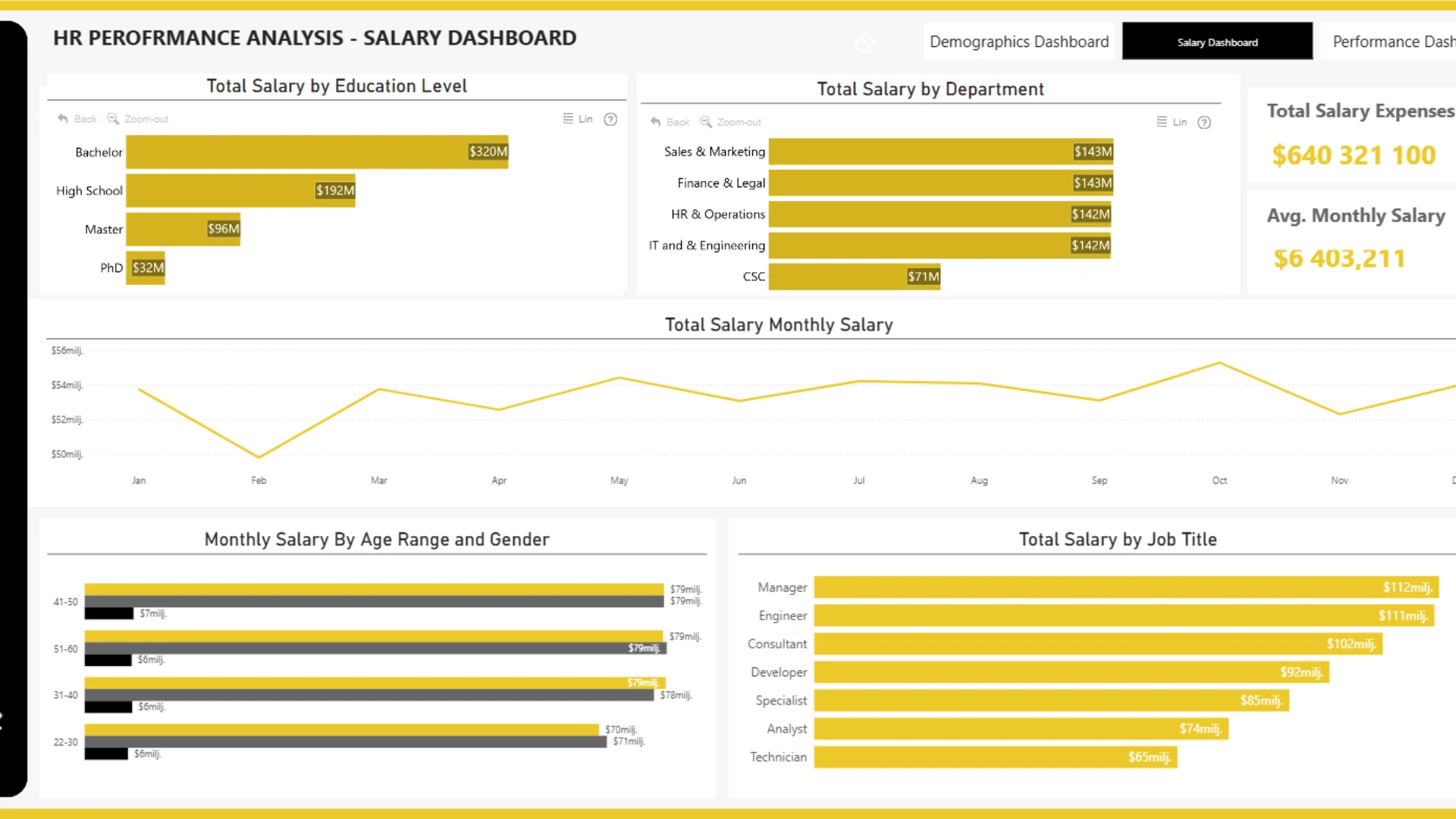Screen dimensions: 1456x819
Task: Click the Total Salary Expenses card value
Action: pyautogui.click(x=1354, y=155)
